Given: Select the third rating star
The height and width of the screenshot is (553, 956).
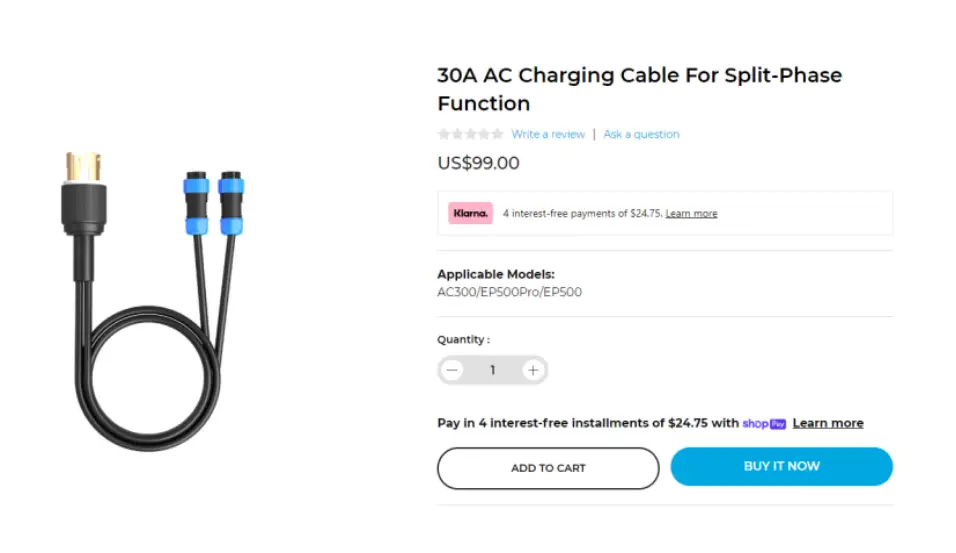Looking at the screenshot, I should tap(471, 134).
